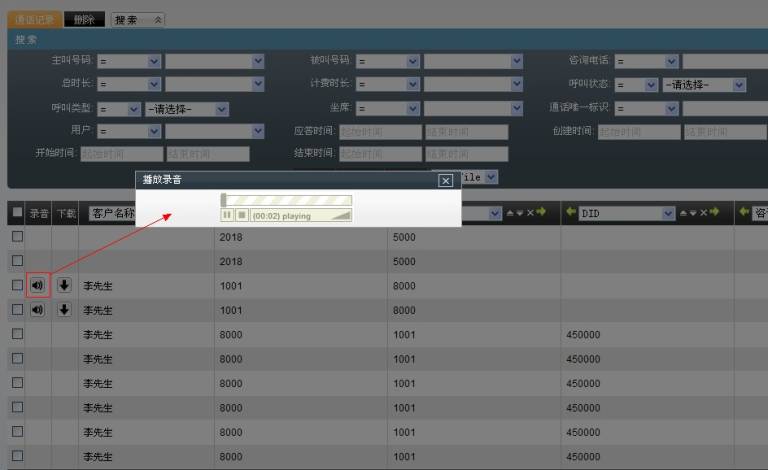Image resolution: width=768 pixels, height=470 pixels.
Task: Click green arrow left of DID column
Action: (572, 213)
